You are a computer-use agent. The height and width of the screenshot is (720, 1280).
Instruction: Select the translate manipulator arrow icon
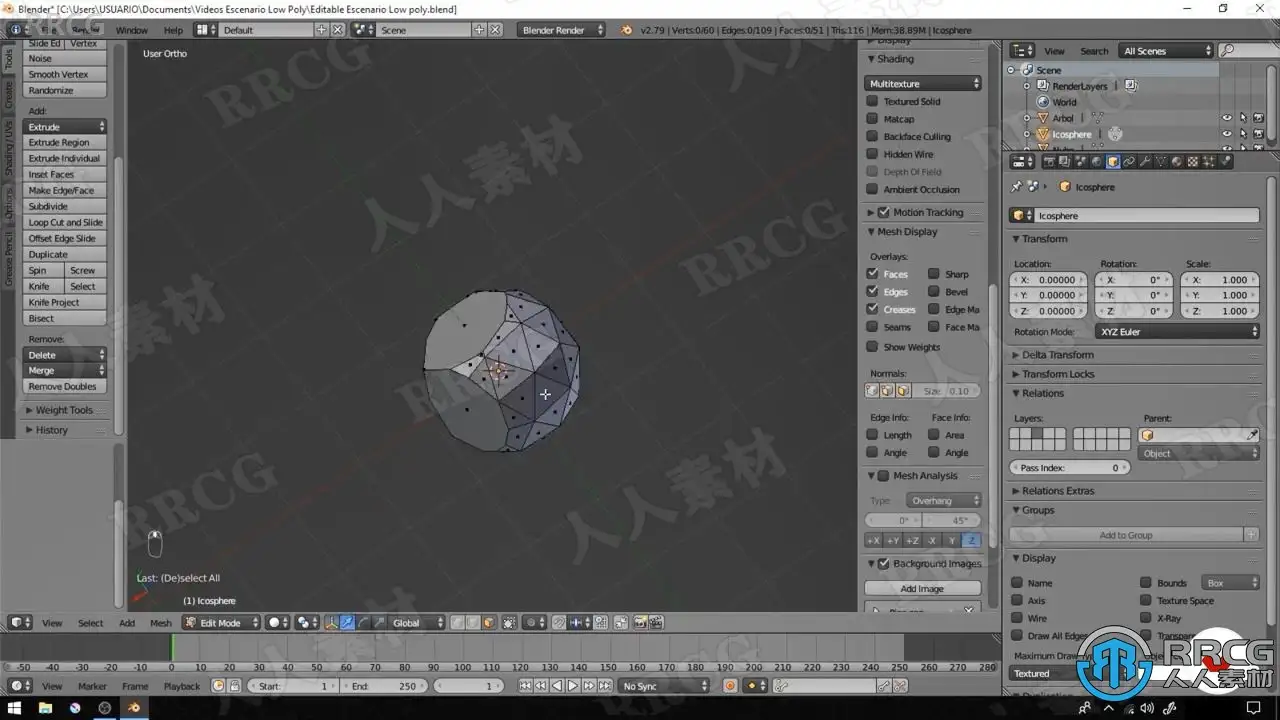[x=347, y=623]
